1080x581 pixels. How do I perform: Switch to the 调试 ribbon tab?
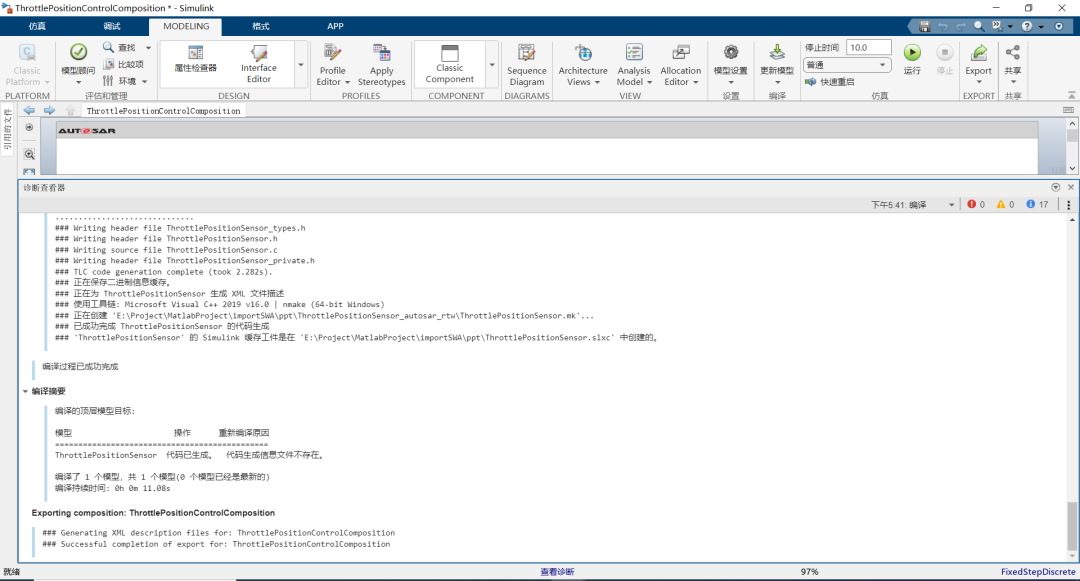point(111,26)
